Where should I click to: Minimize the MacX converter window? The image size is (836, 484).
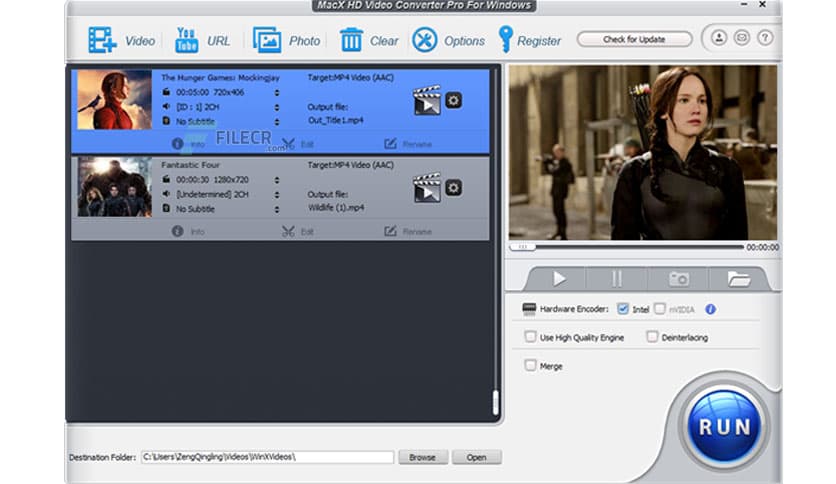point(744,5)
